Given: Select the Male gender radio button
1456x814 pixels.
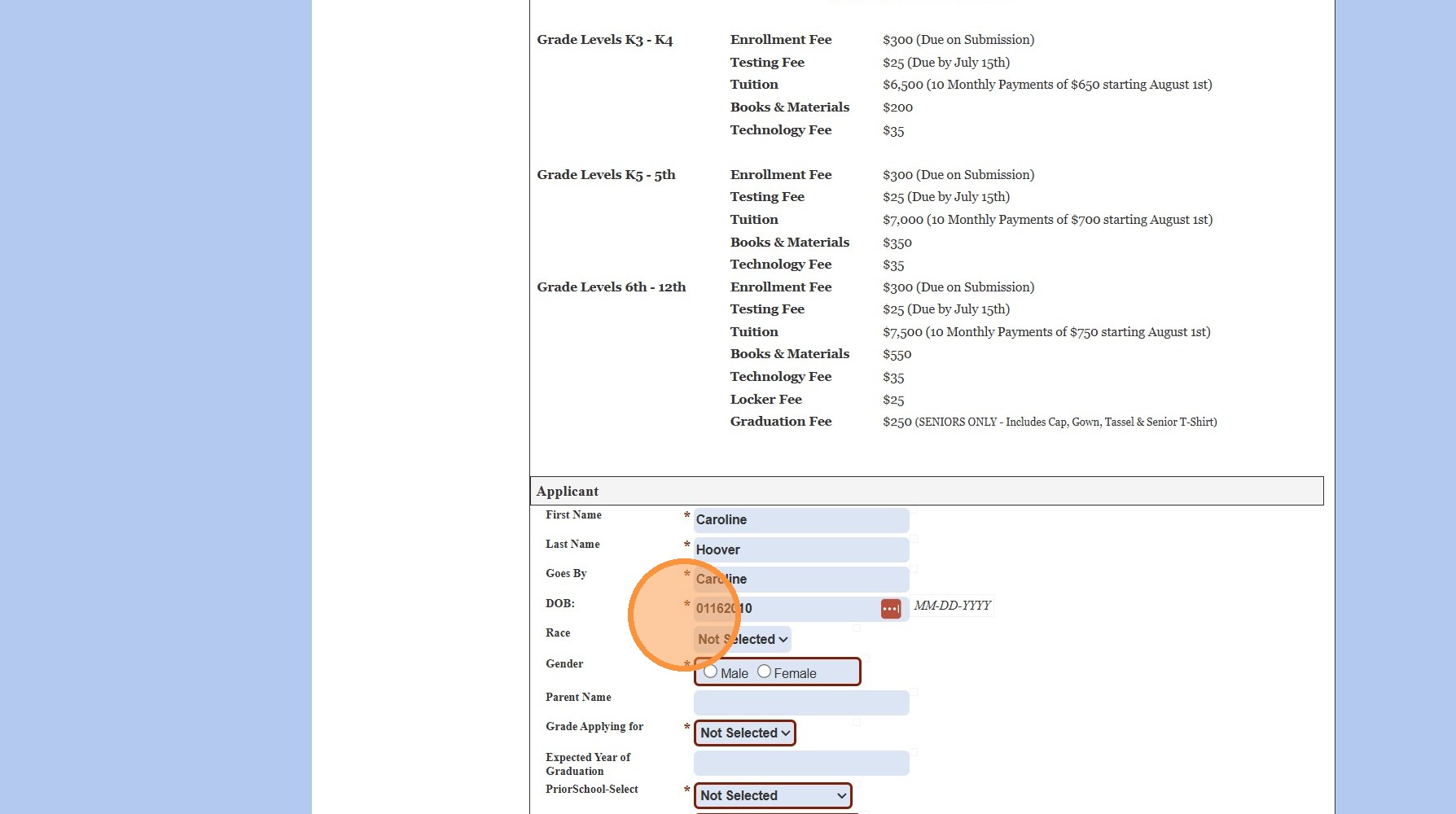Looking at the screenshot, I should click(710, 672).
